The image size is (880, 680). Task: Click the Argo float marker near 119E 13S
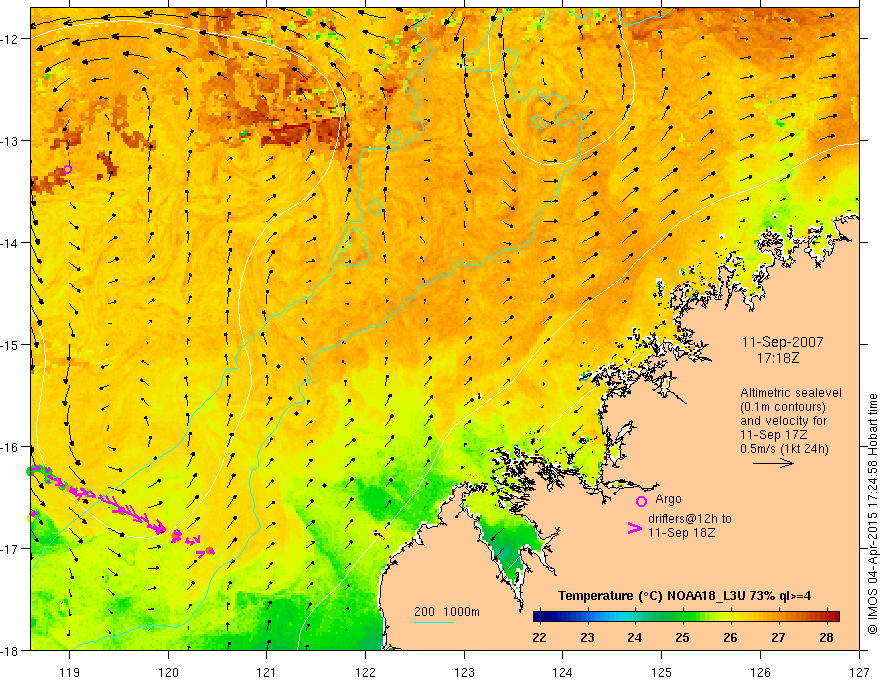coord(67,169)
